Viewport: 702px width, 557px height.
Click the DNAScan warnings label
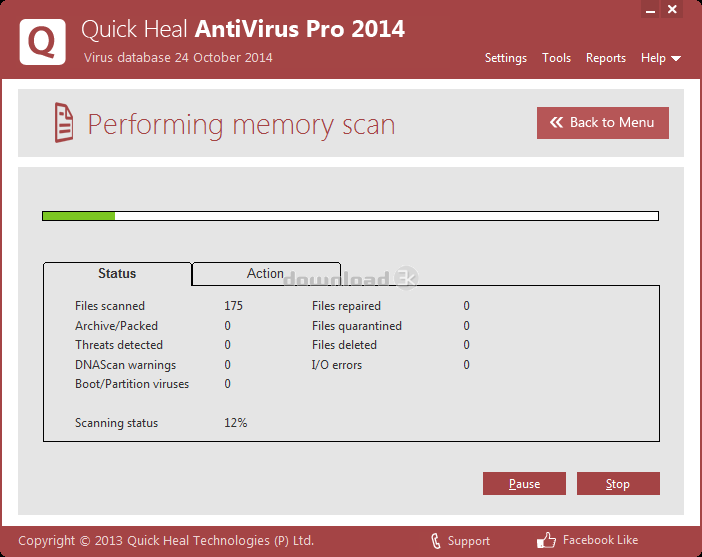click(x=125, y=365)
